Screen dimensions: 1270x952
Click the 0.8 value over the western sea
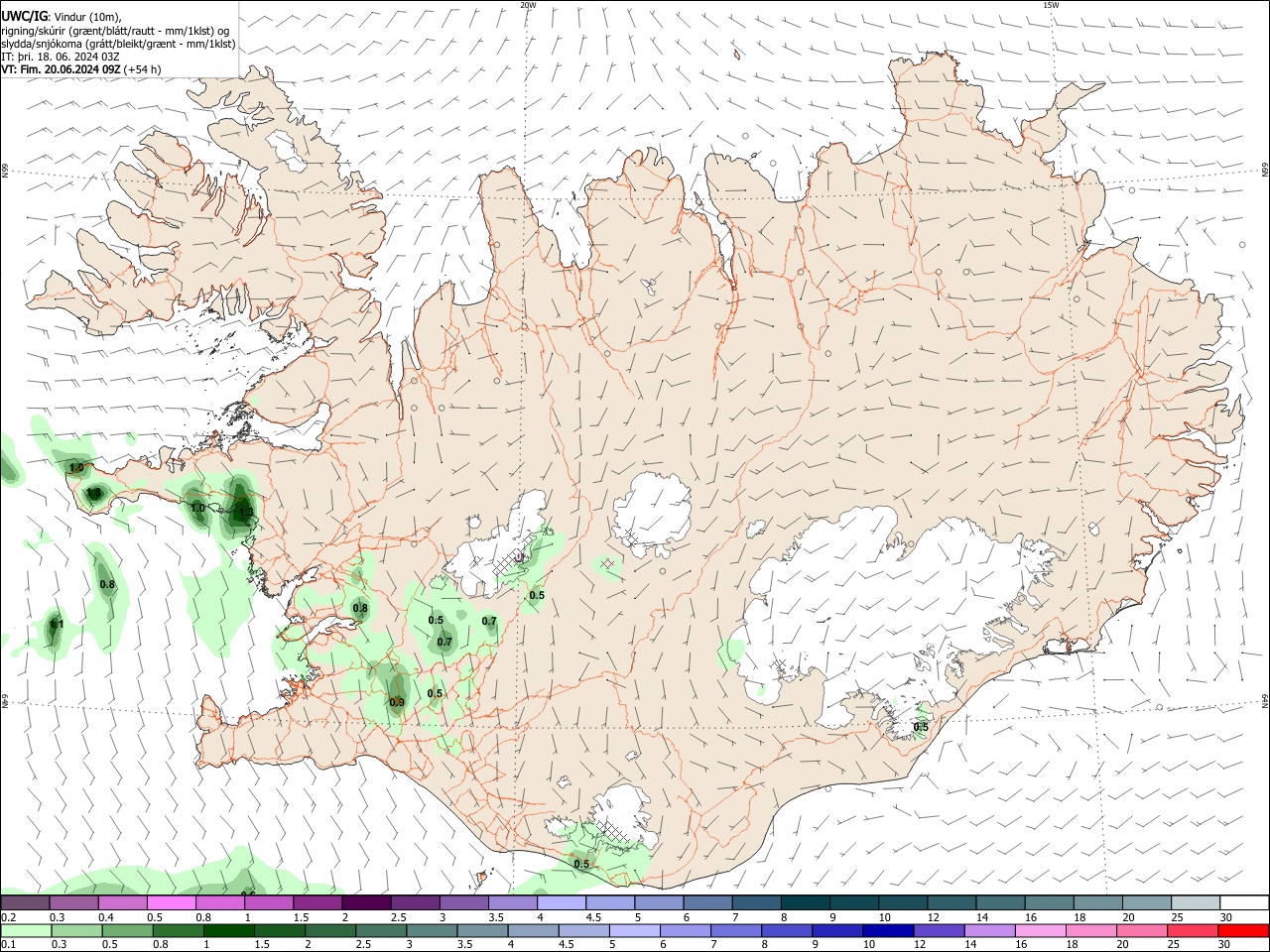click(107, 585)
